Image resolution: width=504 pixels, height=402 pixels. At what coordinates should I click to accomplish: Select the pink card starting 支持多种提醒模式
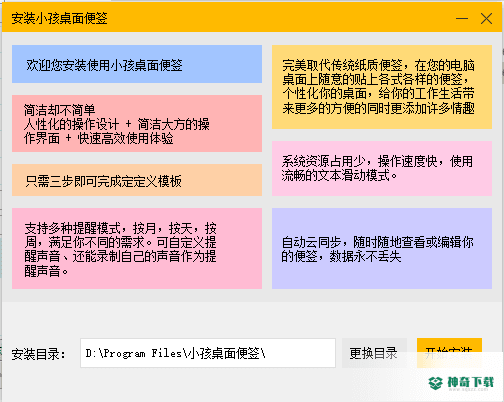(137, 248)
